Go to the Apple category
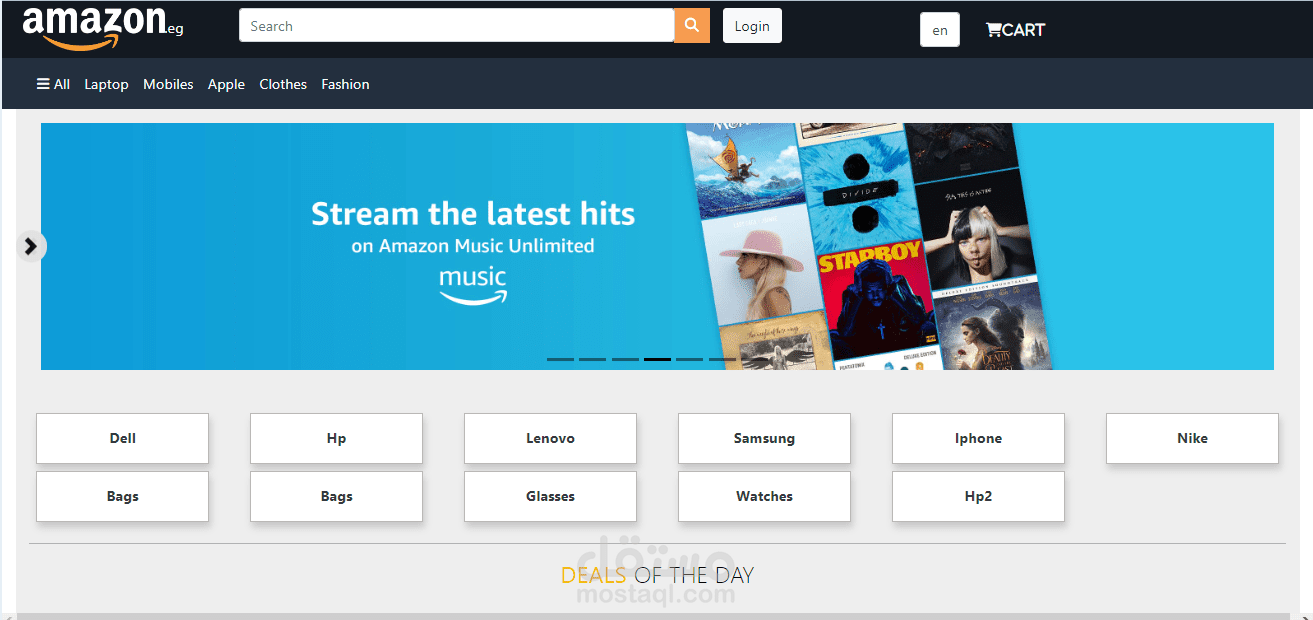Viewport: 1313px width, 620px height. click(x=226, y=84)
